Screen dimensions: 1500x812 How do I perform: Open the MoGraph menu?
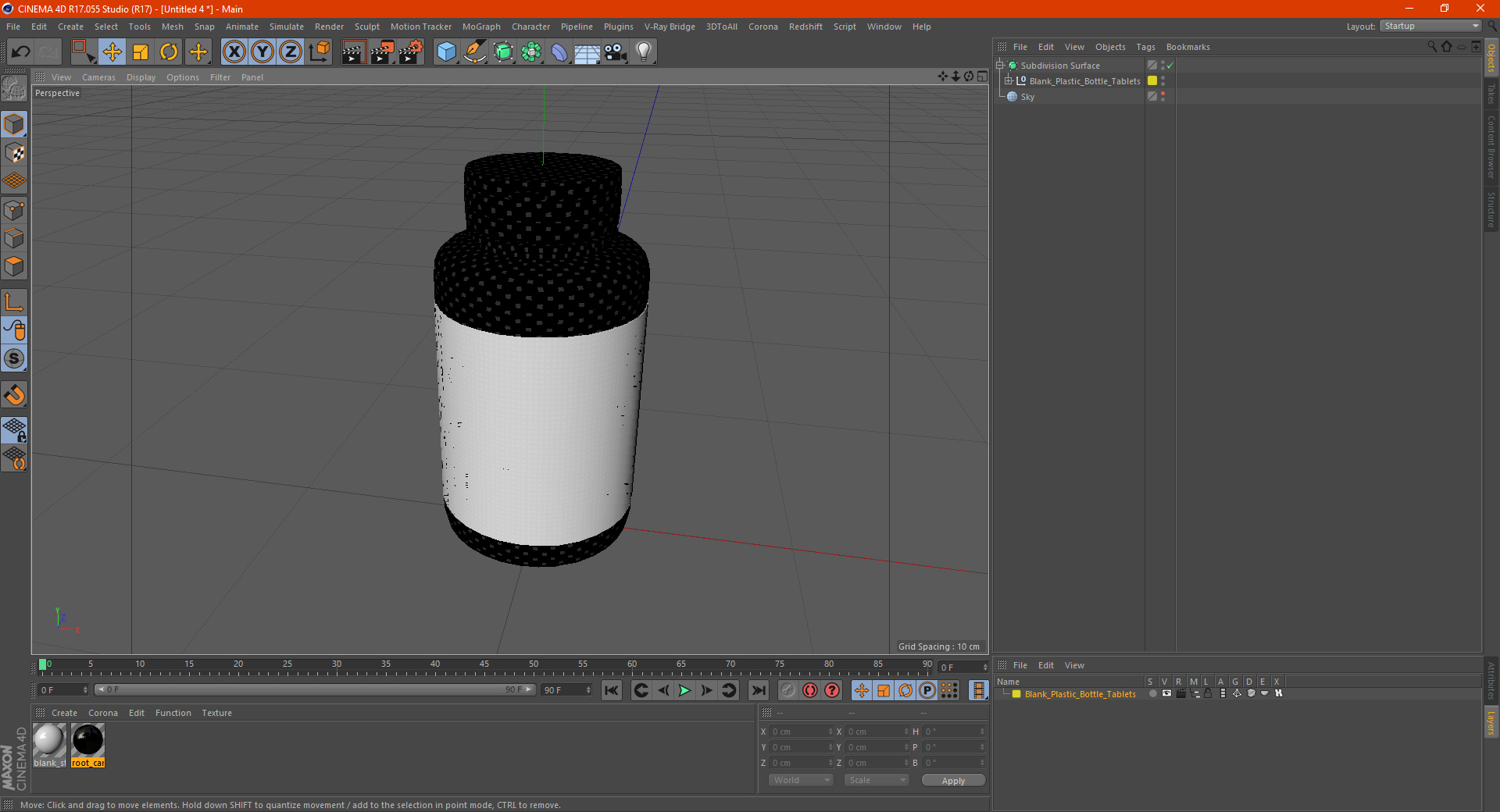(x=481, y=27)
